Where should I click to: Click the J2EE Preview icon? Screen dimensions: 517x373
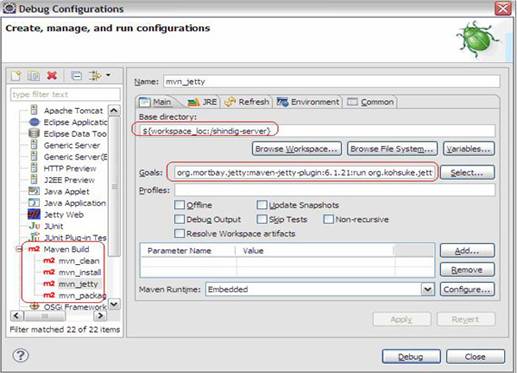pos(34,180)
